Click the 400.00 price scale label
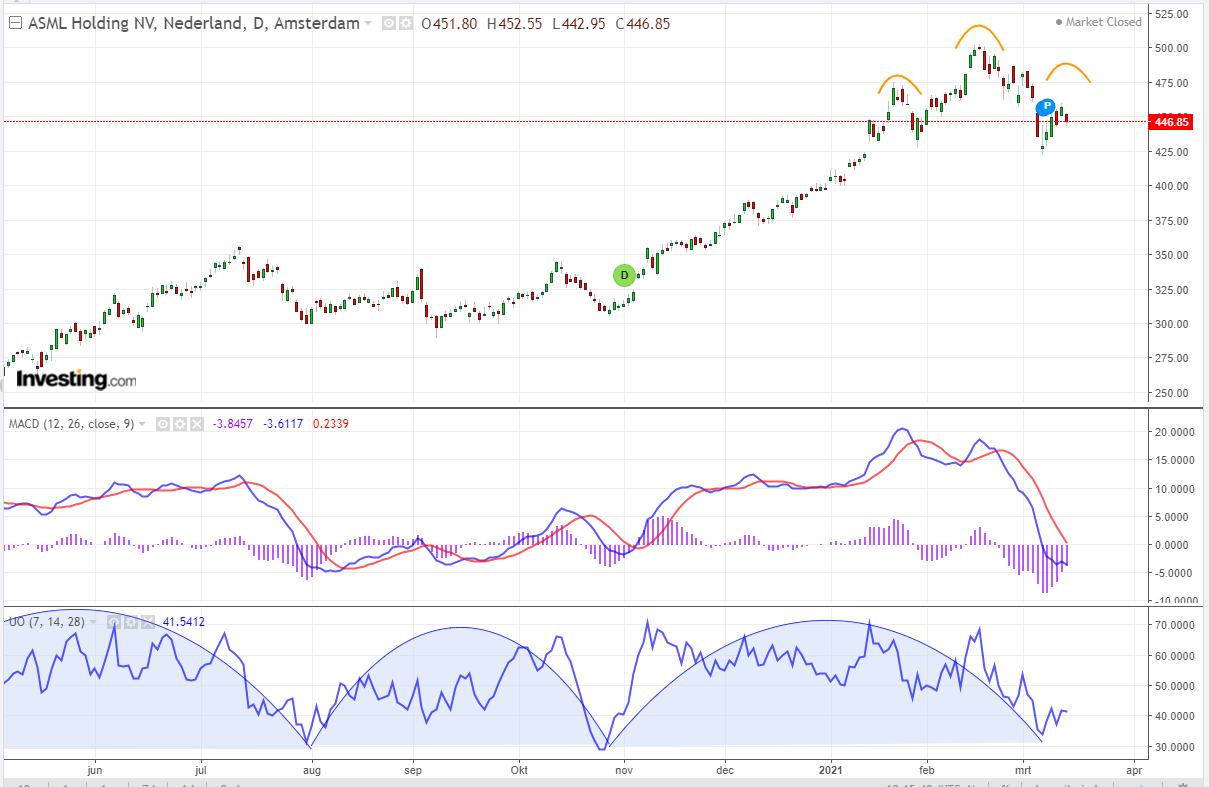The height and width of the screenshot is (787, 1209). pos(1171,186)
